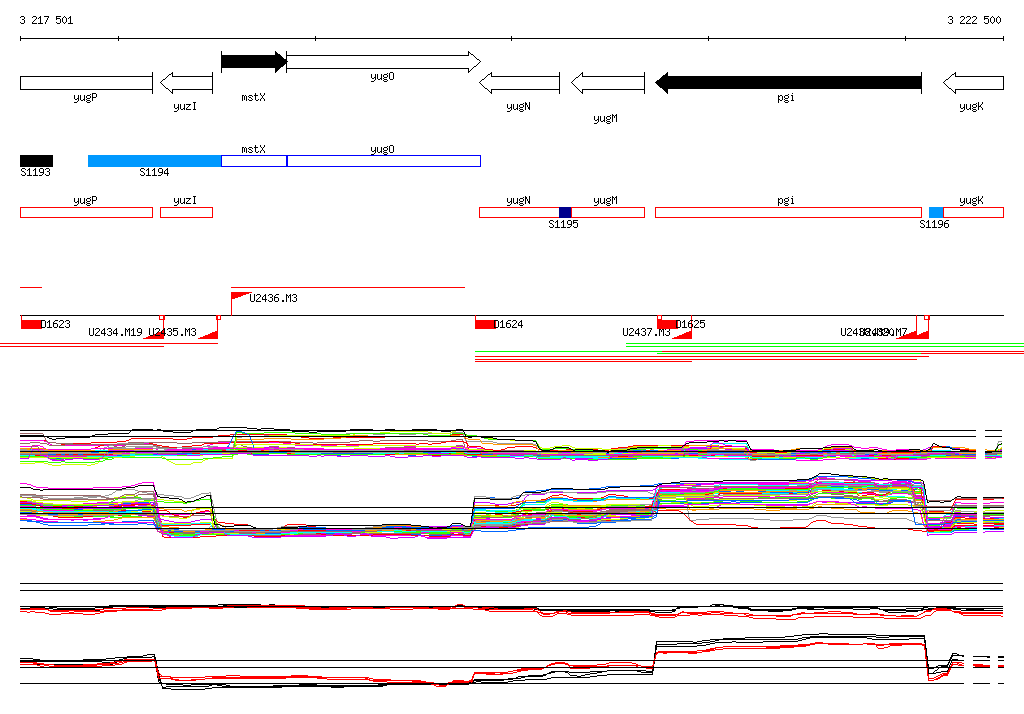The image size is (1024, 714).
Task: Click the yugP gene rectangle in top track
Action: click(x=86, y=83)
